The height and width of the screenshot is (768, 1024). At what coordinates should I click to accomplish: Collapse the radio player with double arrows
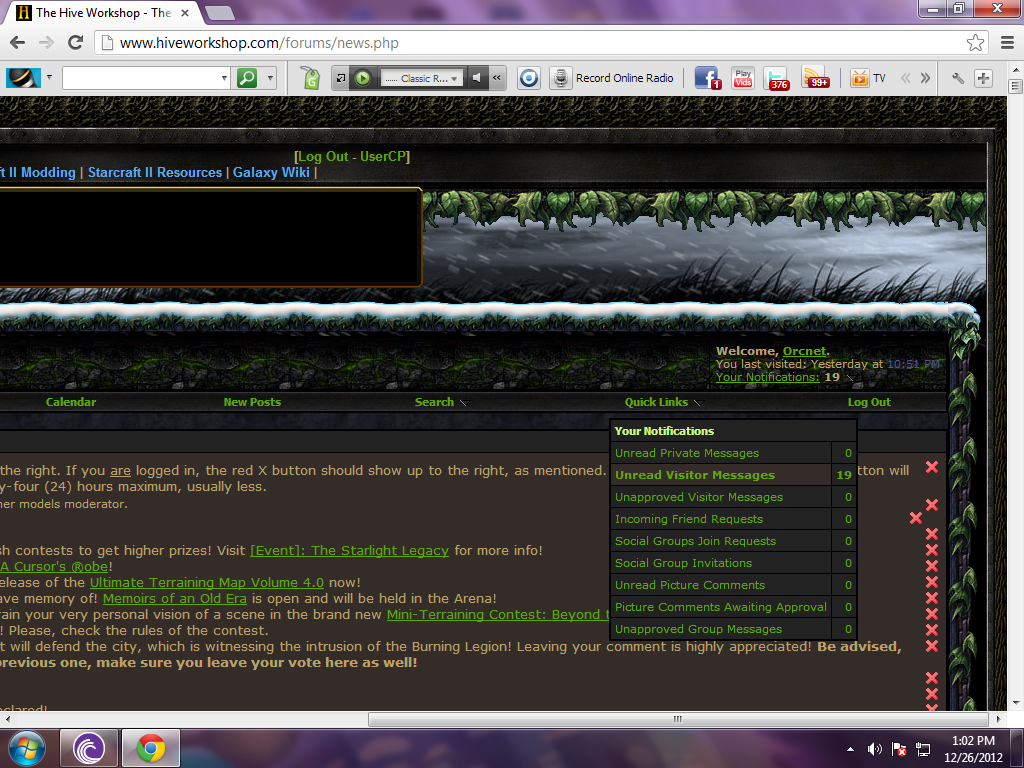click(497, 78)
